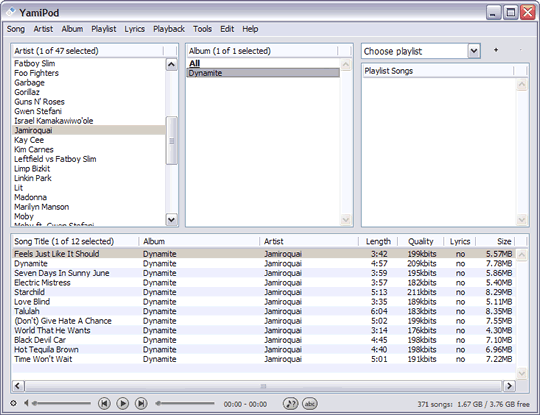Open the Lyrics menu

134,29
